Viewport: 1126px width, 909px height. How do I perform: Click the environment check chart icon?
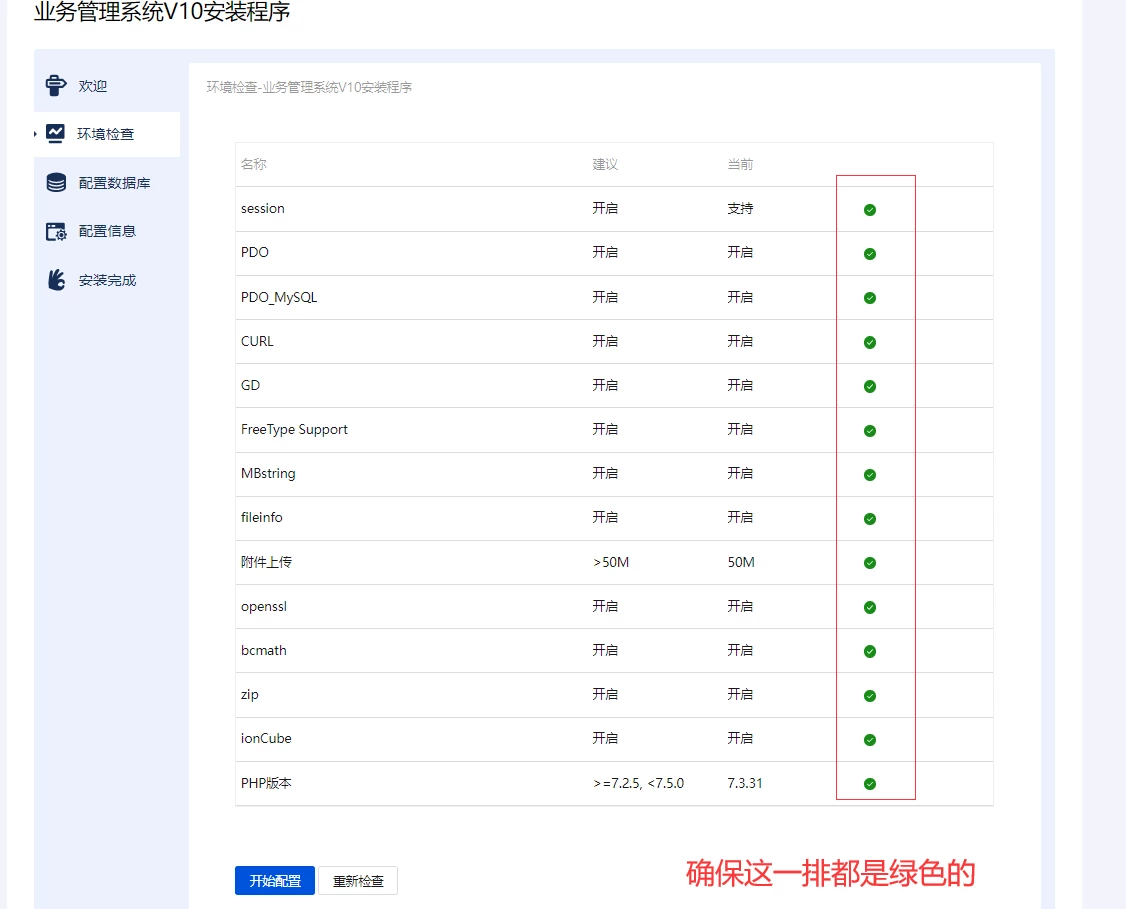pos(56,134)
